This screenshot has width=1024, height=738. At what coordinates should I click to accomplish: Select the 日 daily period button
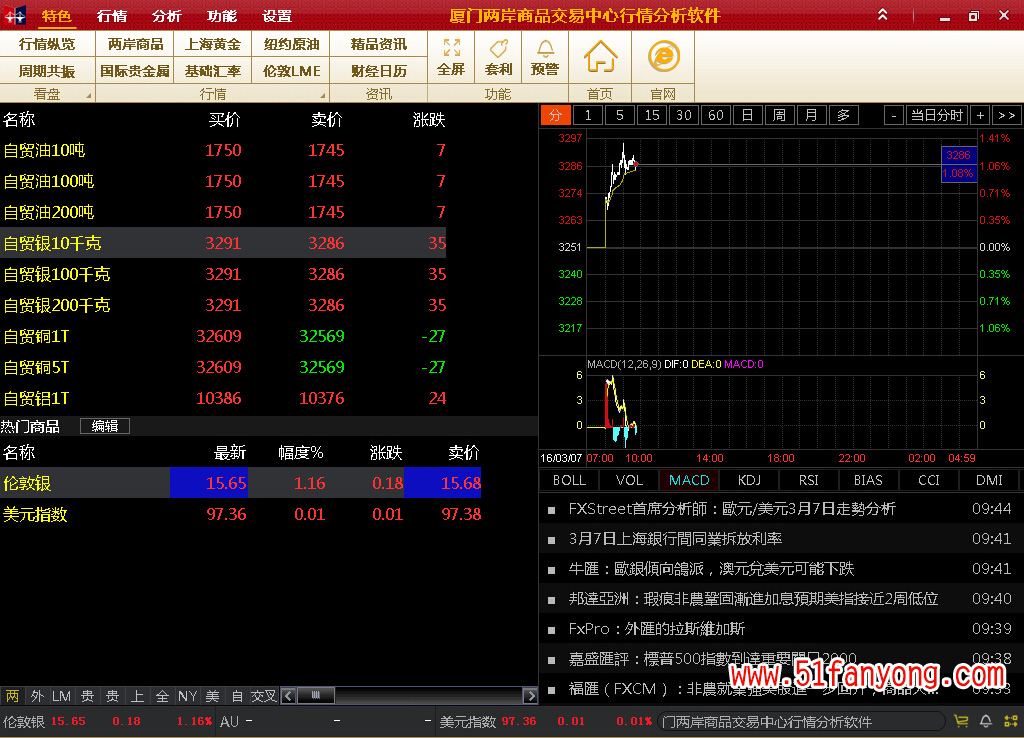point(748,116)
